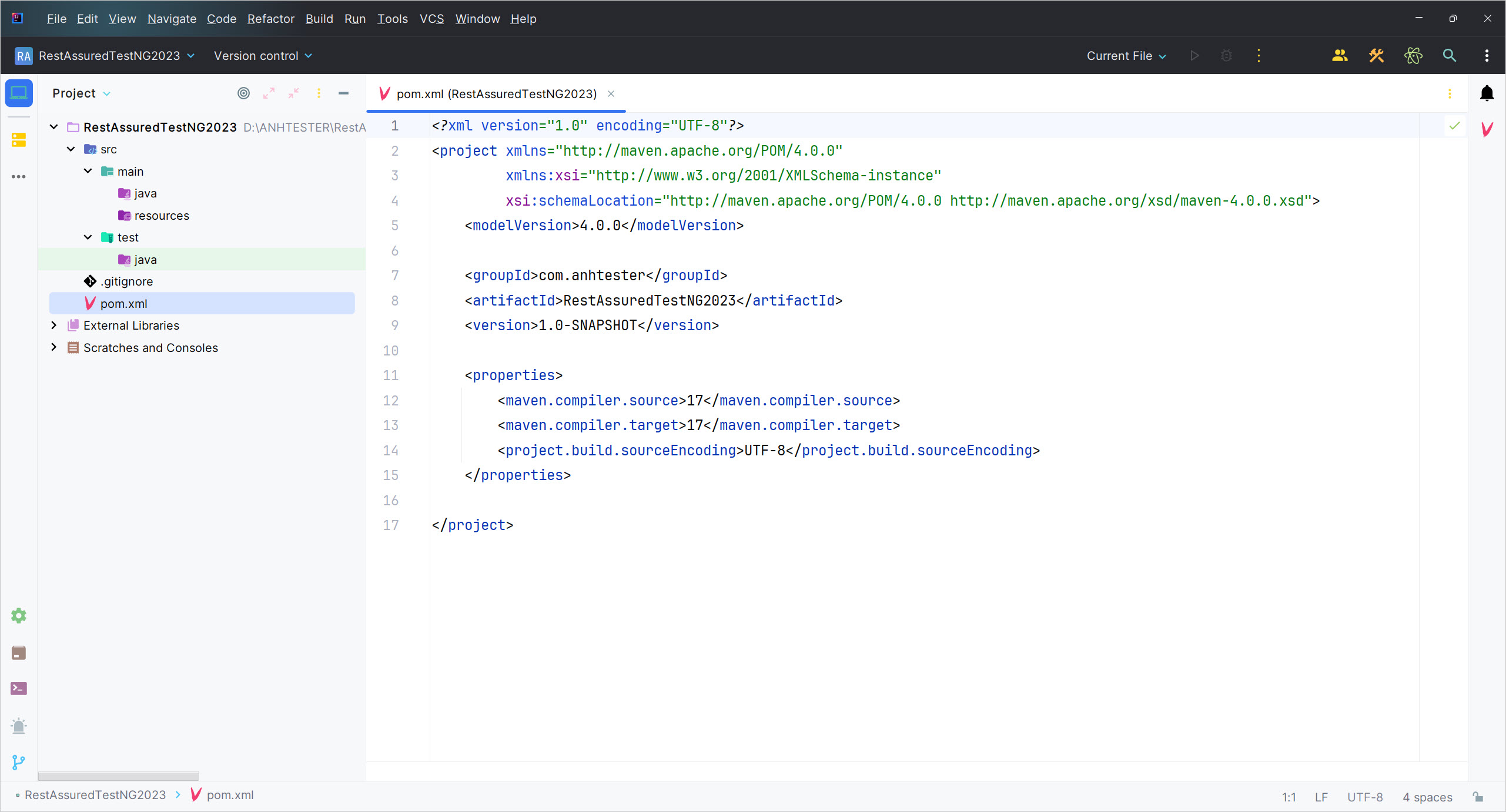1506x812 pixels.
Task: Click the Run button in toolbar
Action: tap(1194, 56)
